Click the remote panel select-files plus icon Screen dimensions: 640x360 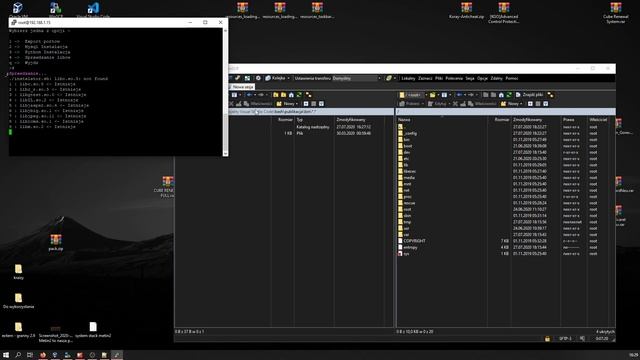click(530, 104)
